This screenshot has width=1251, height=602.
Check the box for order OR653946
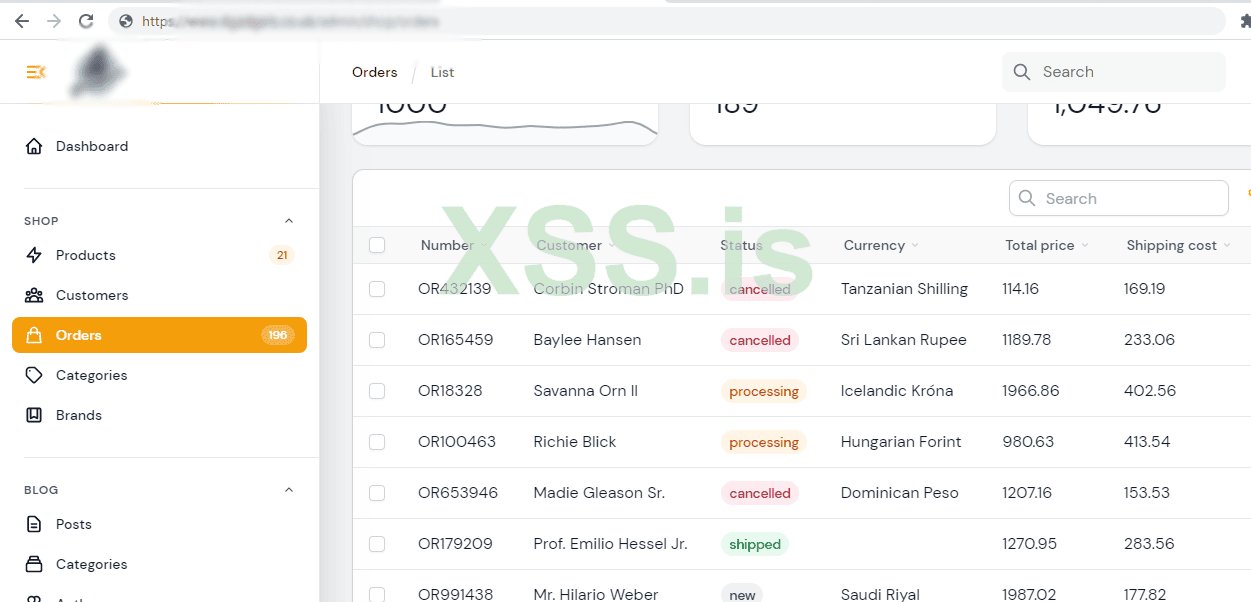coord(377,493)
